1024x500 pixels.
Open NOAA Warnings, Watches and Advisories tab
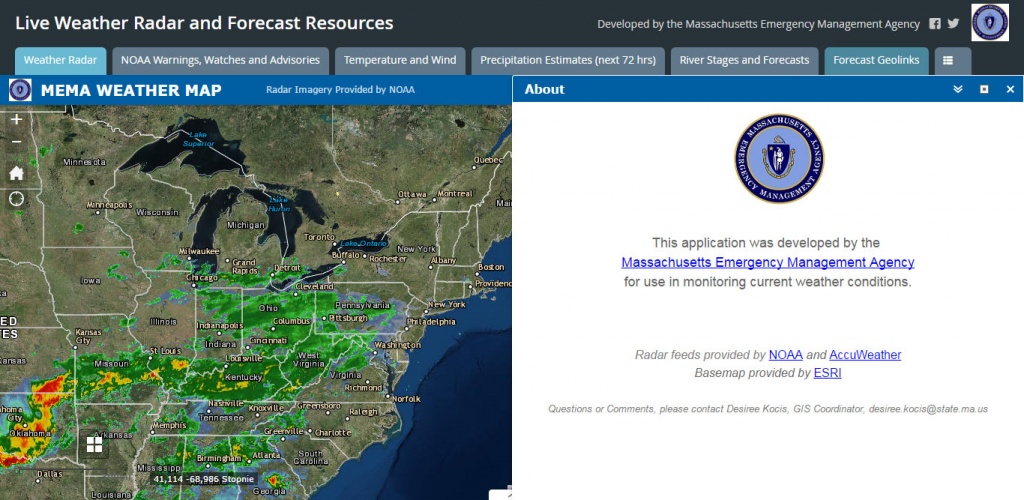tap(221, 61)
